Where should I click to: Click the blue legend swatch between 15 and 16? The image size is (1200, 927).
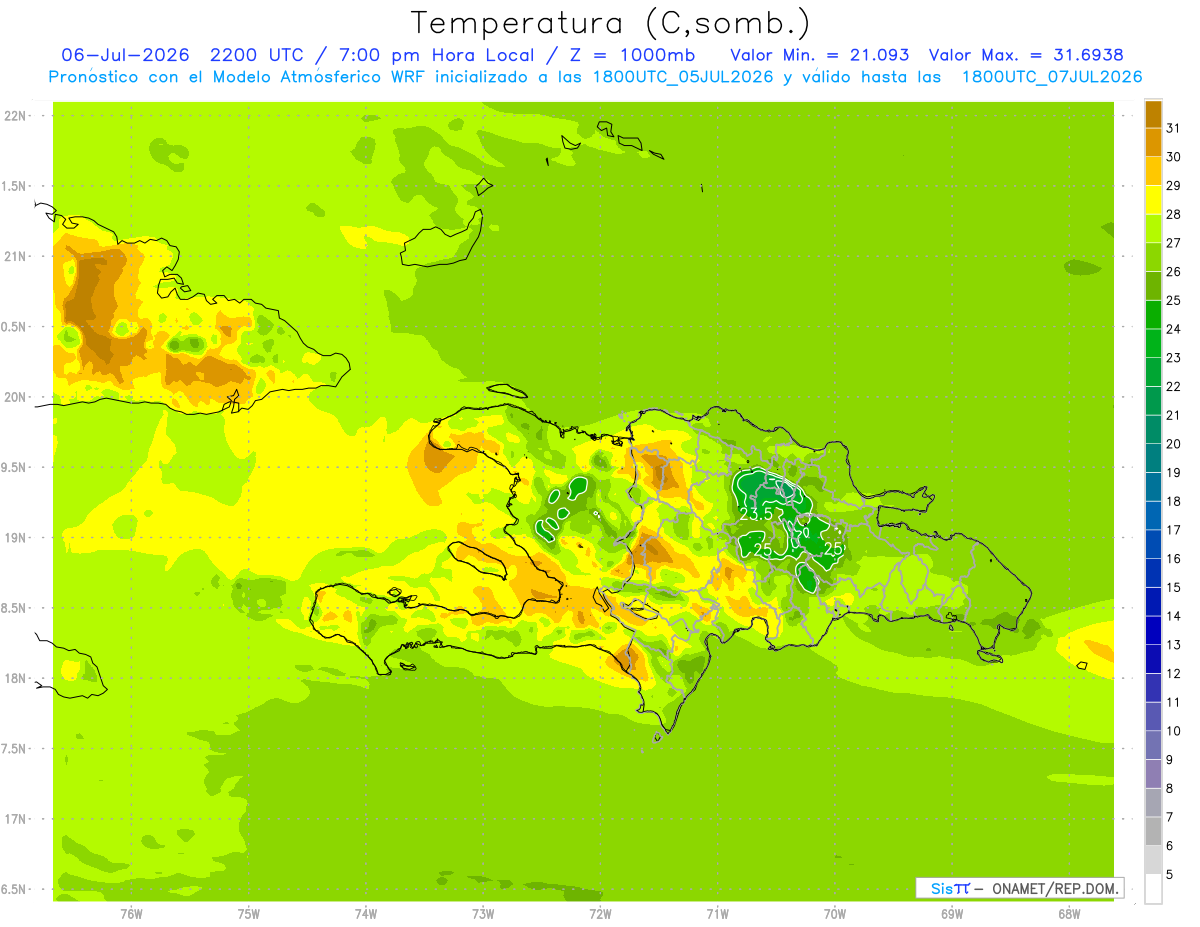(x=1153, y=572)
